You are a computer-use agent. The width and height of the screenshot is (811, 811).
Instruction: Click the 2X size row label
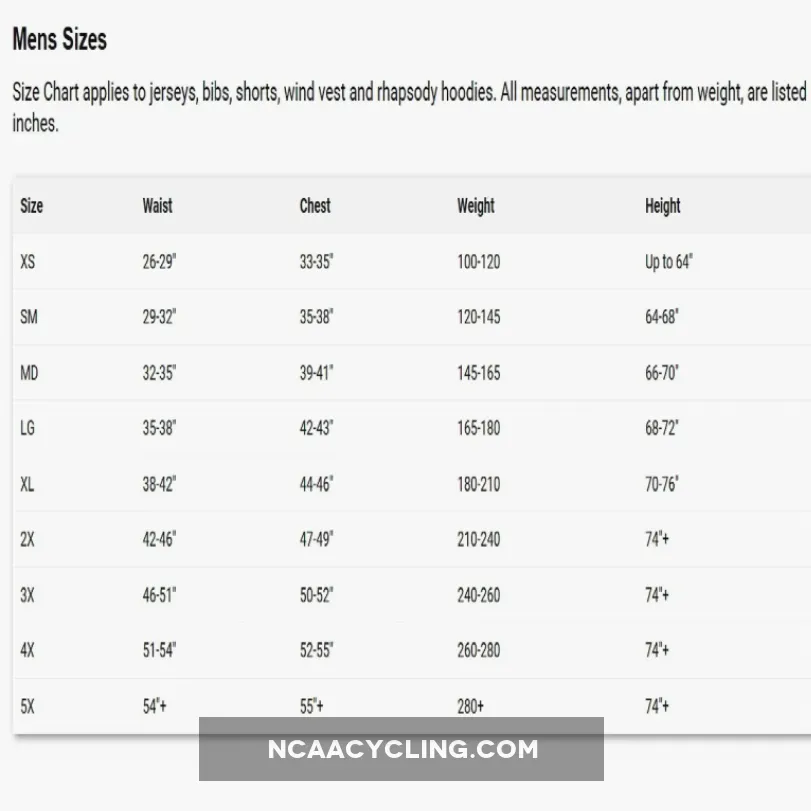coord(28,539)
